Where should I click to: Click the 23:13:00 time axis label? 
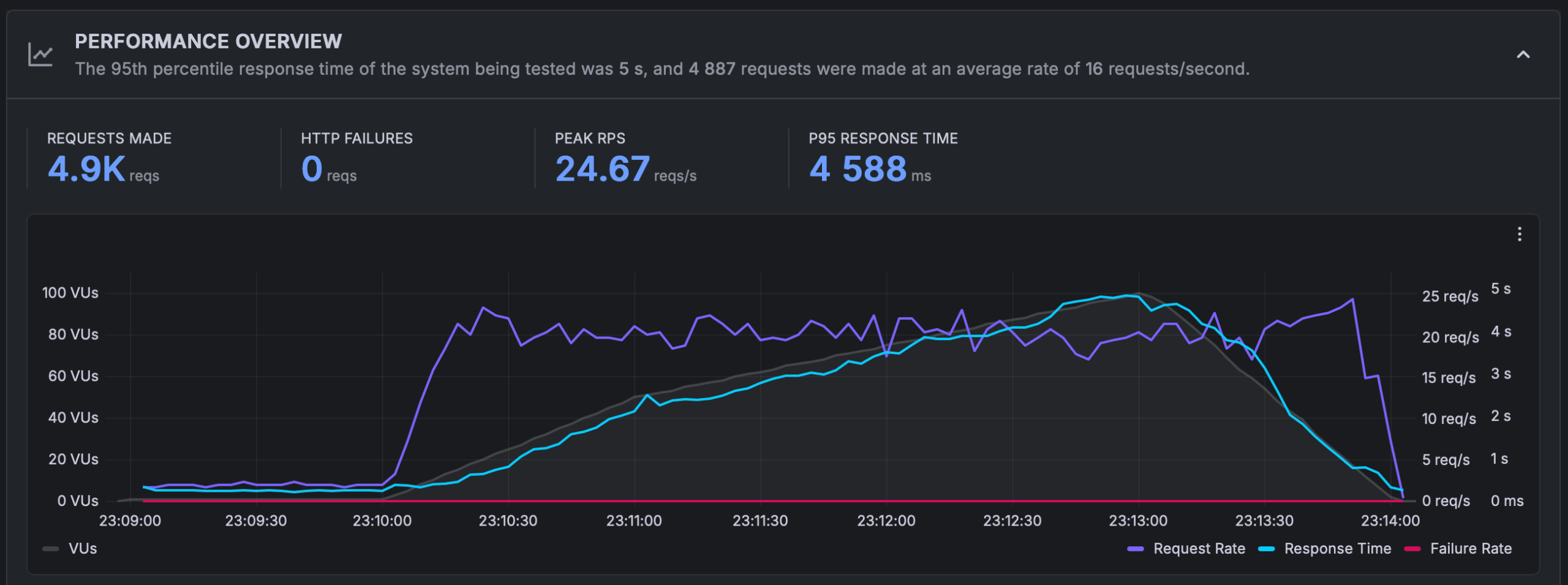click(1138, 521)
